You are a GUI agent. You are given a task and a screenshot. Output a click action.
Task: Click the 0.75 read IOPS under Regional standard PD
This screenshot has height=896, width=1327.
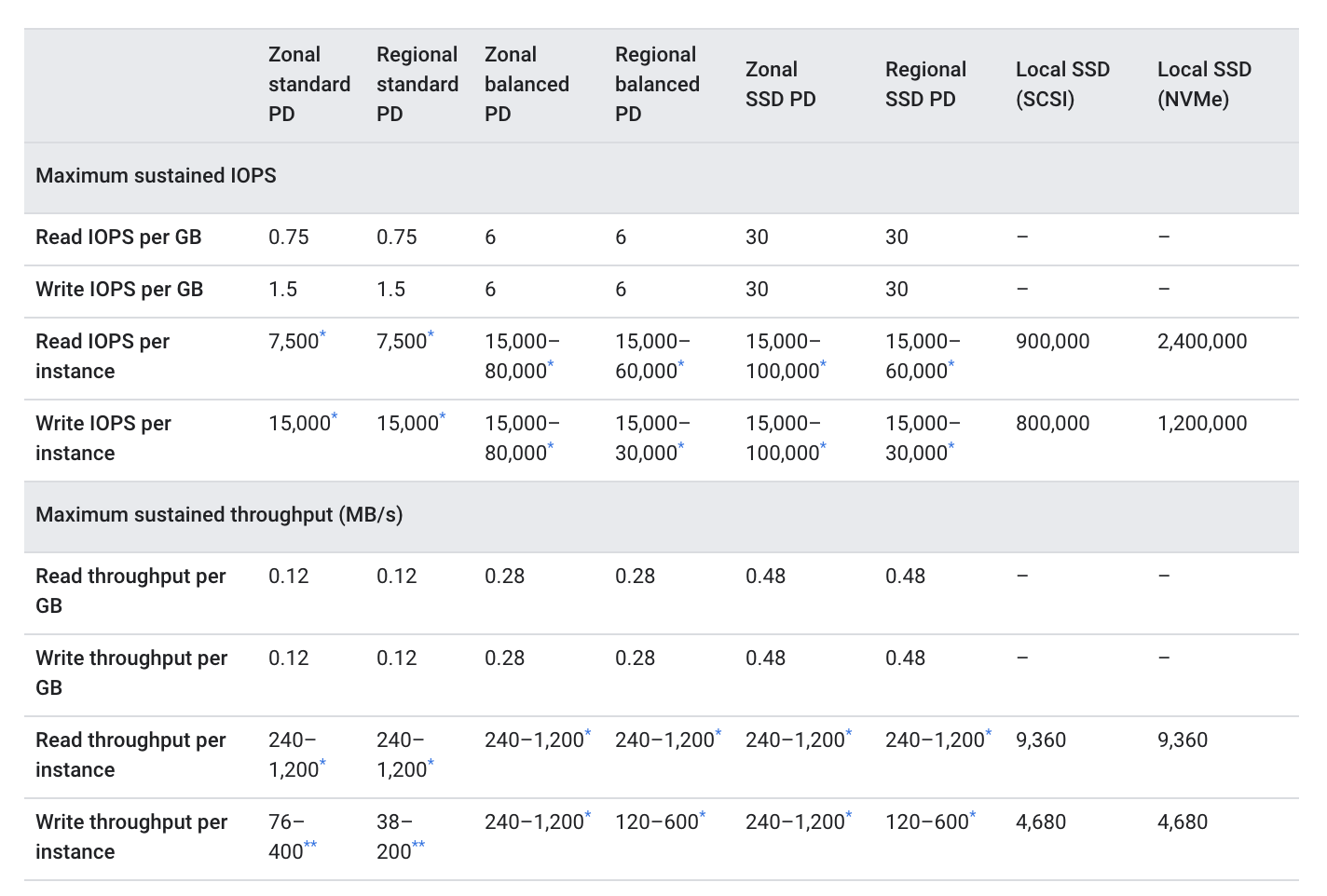click(397, 237)
